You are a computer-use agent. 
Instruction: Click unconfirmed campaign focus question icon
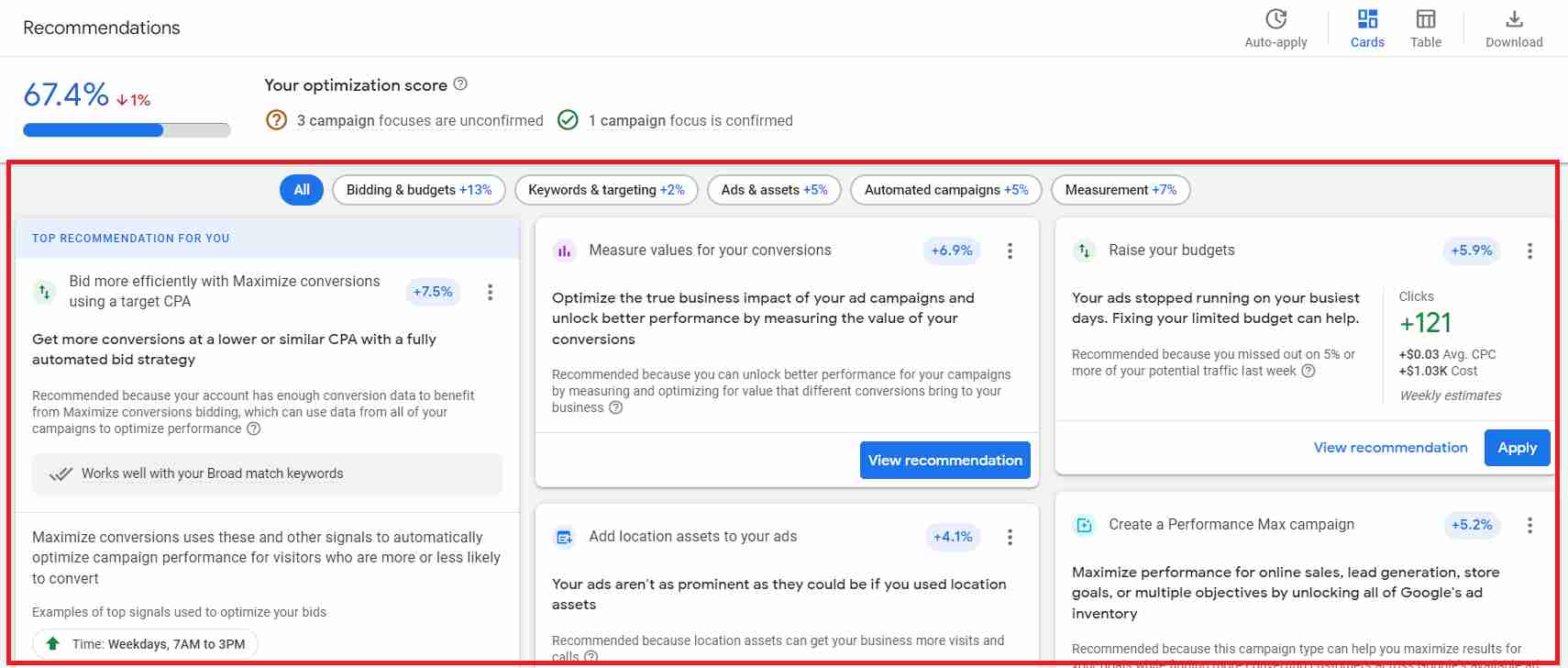pyautogui.click(x=276, y=120)
